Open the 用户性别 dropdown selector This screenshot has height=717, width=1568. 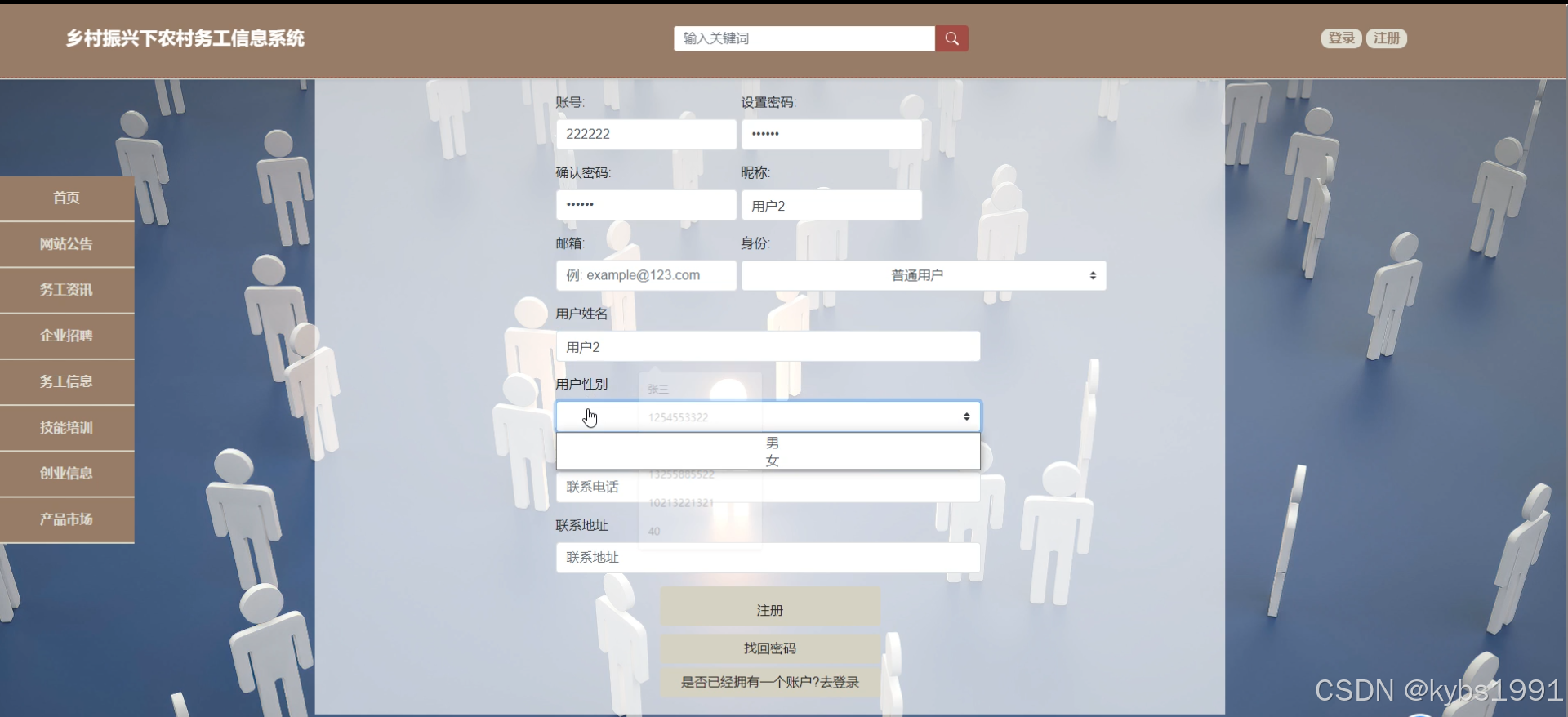[x=768, y=416]
